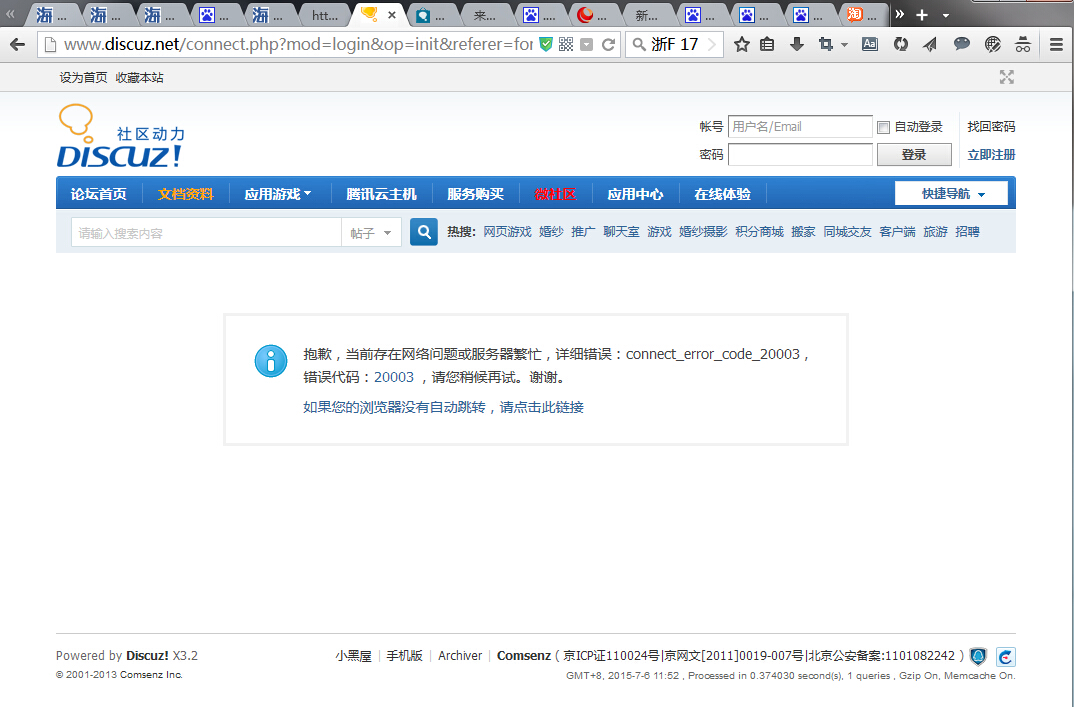Click the fullscreen expand icon at top right
The height and width of the screenshot is (707, 1074).
1007,77
